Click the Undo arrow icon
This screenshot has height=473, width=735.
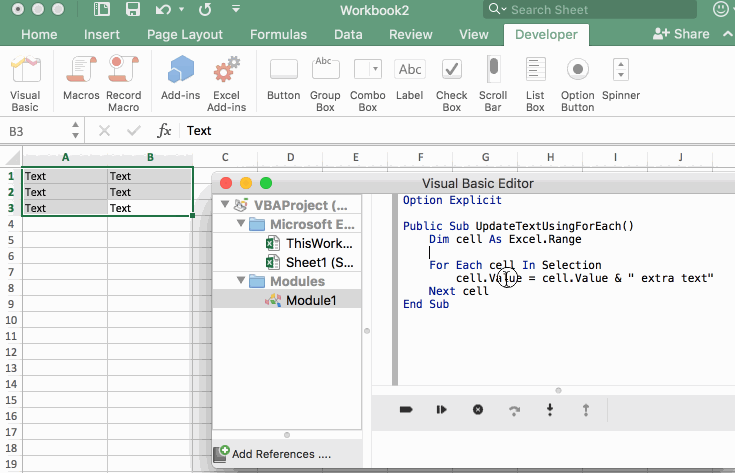point(163,9)
